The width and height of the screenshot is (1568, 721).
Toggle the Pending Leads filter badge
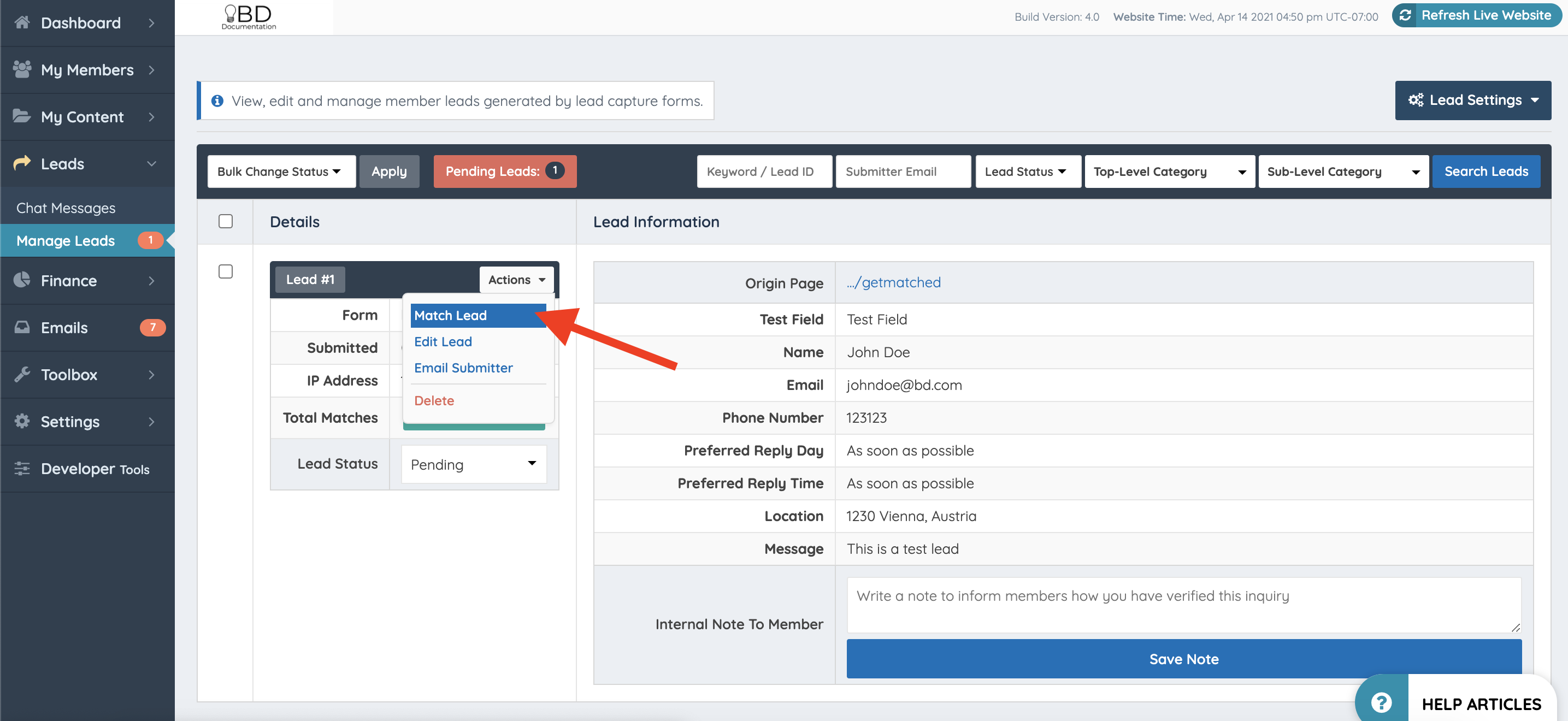coord(505,171)
